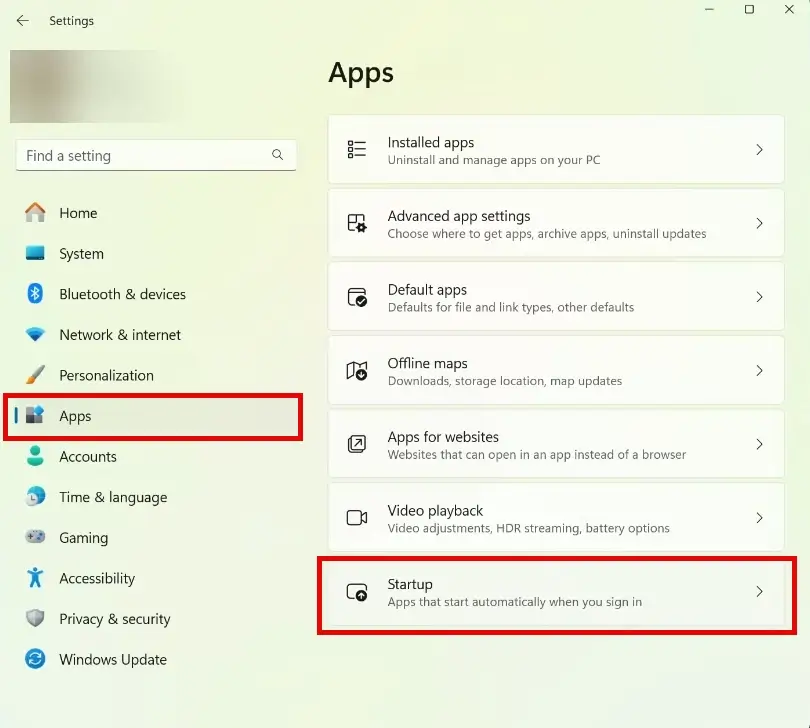Click the Home house icon
Image resolution: width=810 pixels, height=728 pixels.
pyautogui.click(x=35, y=212)
